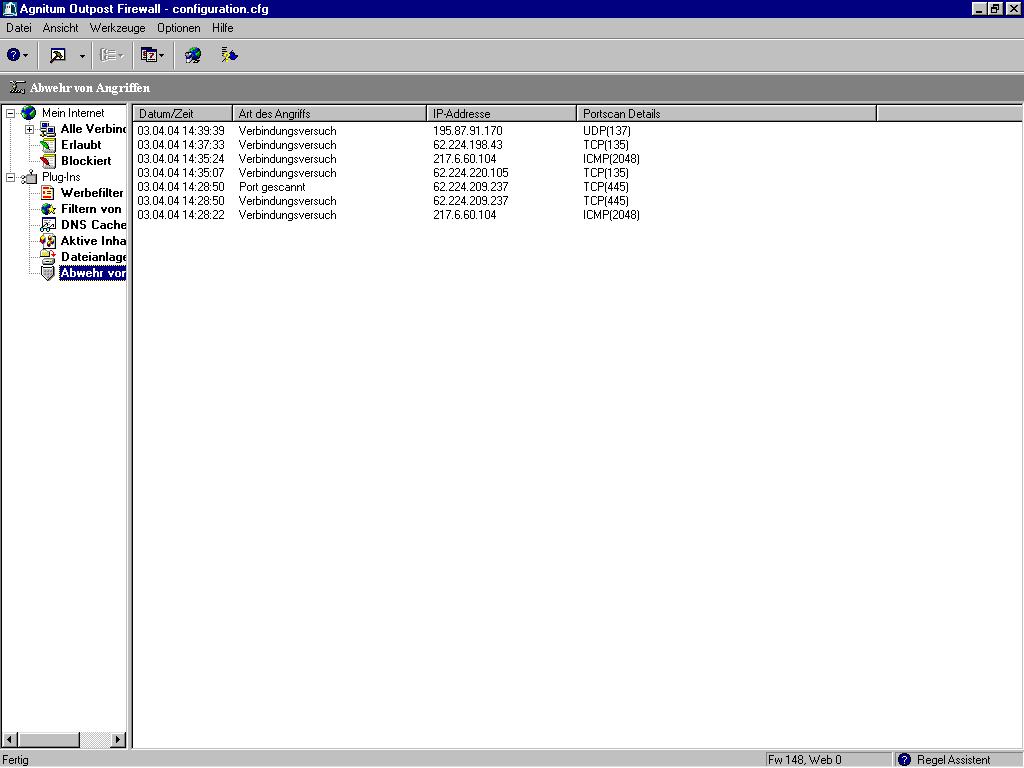Click right arrow of tree horizontal scrollbar
This screenshot has height=768, width=1024.
(118, 740)
